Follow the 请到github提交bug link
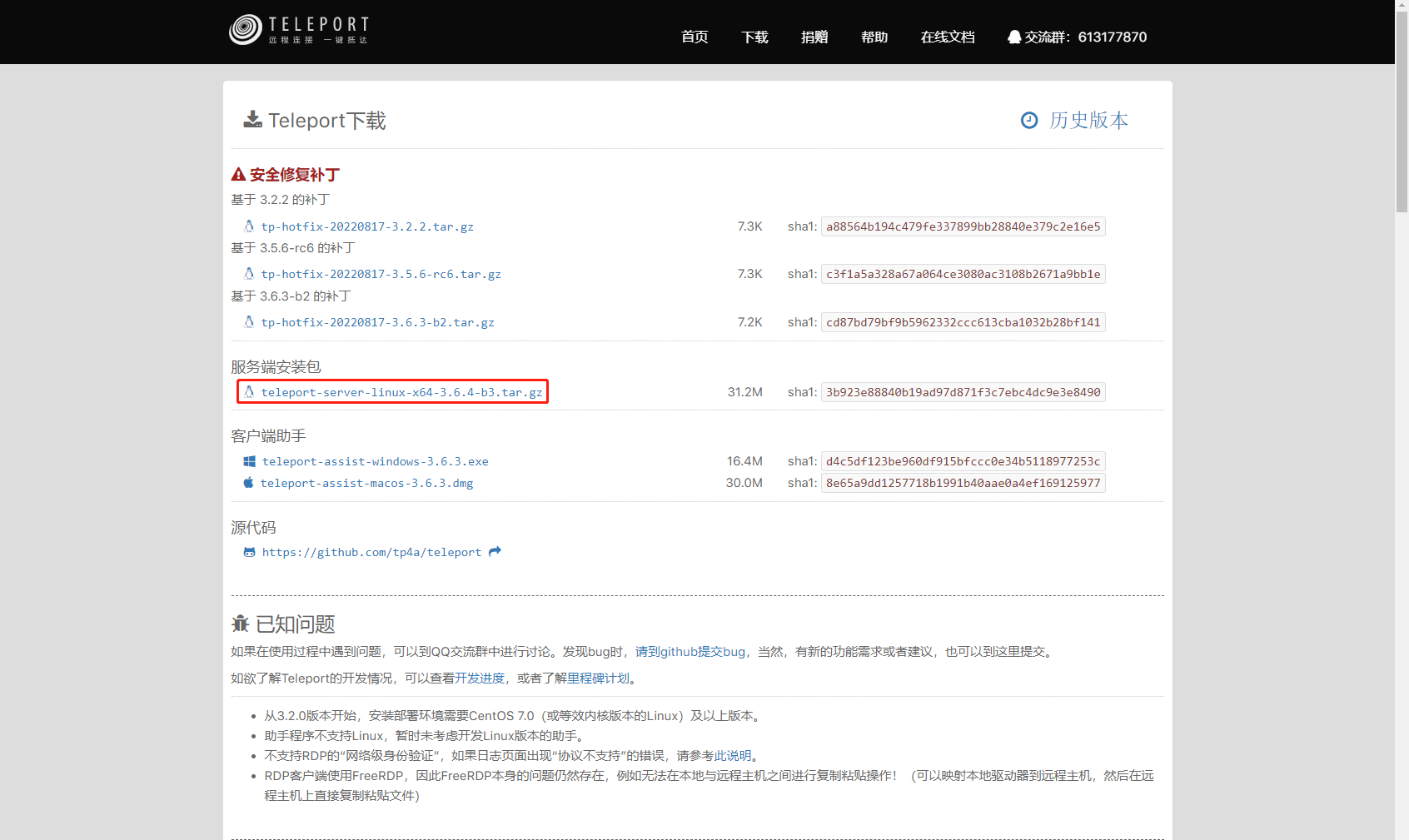 [x=690, y=652]
